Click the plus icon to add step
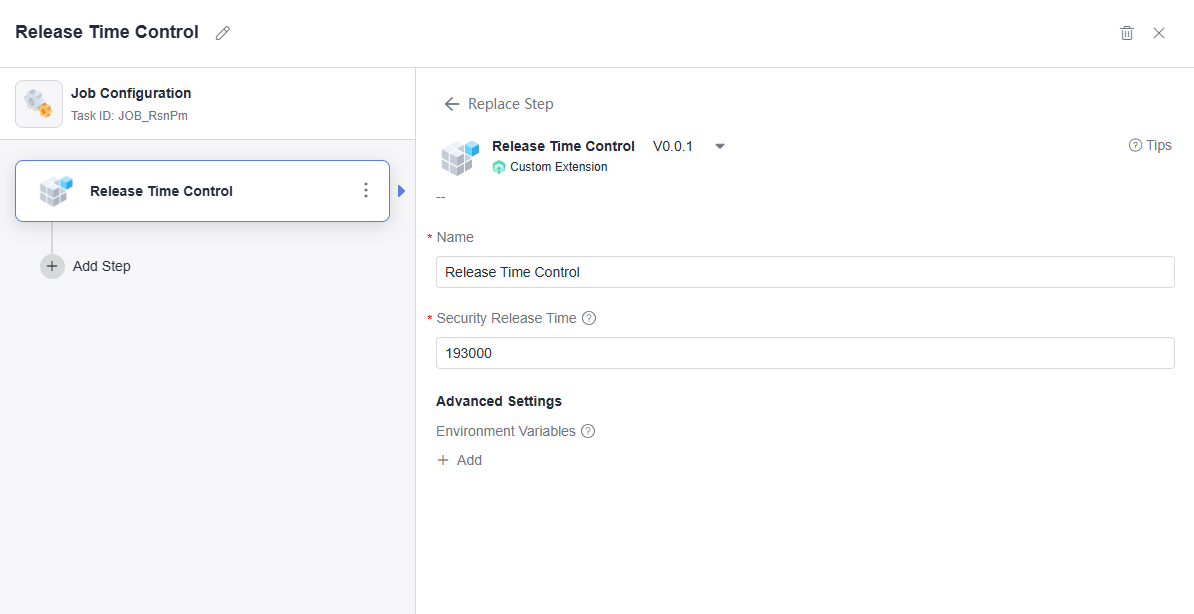This screenshot has width=1194, height=614. [52, 266]
